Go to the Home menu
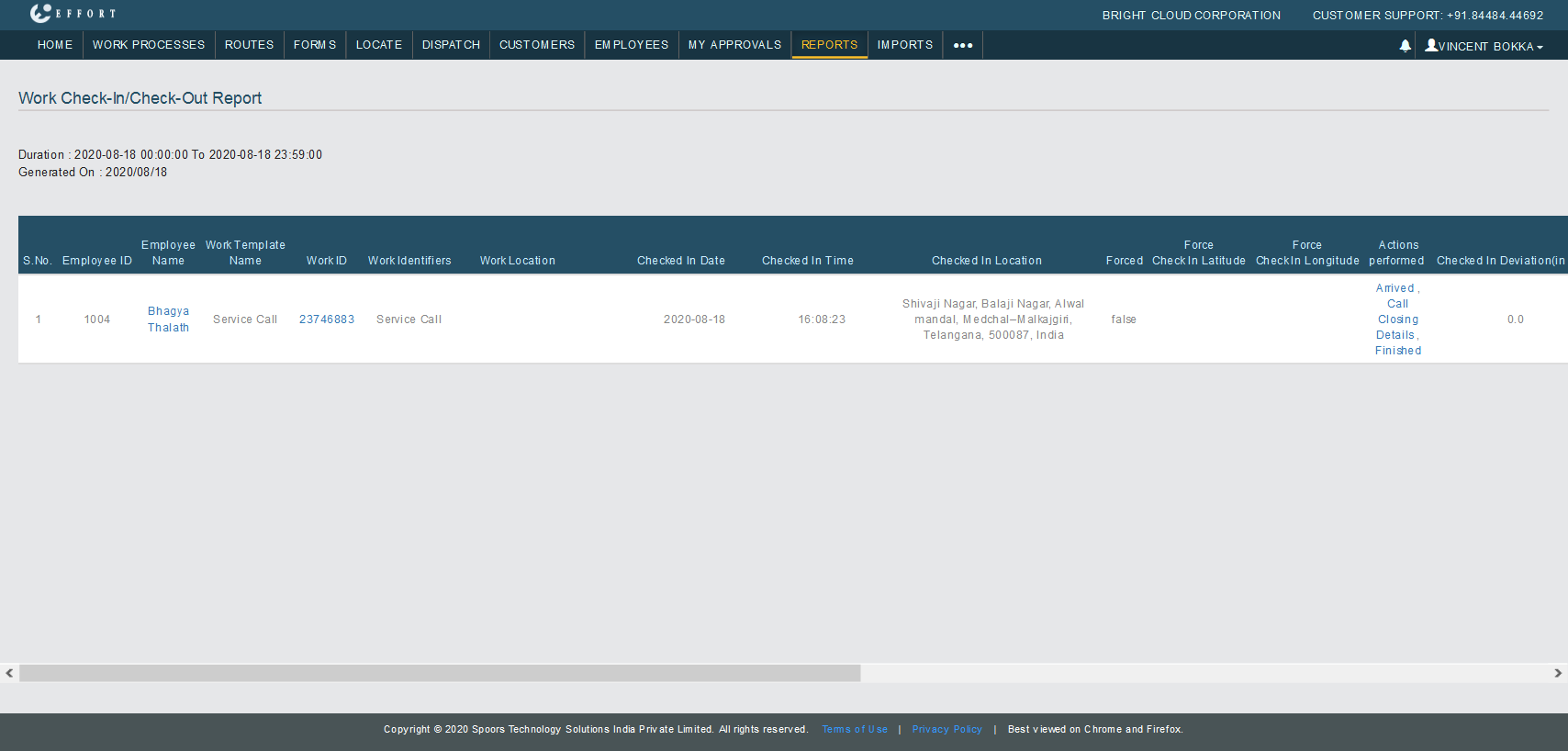Viewport: 1568px width, 751px height. [55, 45]
